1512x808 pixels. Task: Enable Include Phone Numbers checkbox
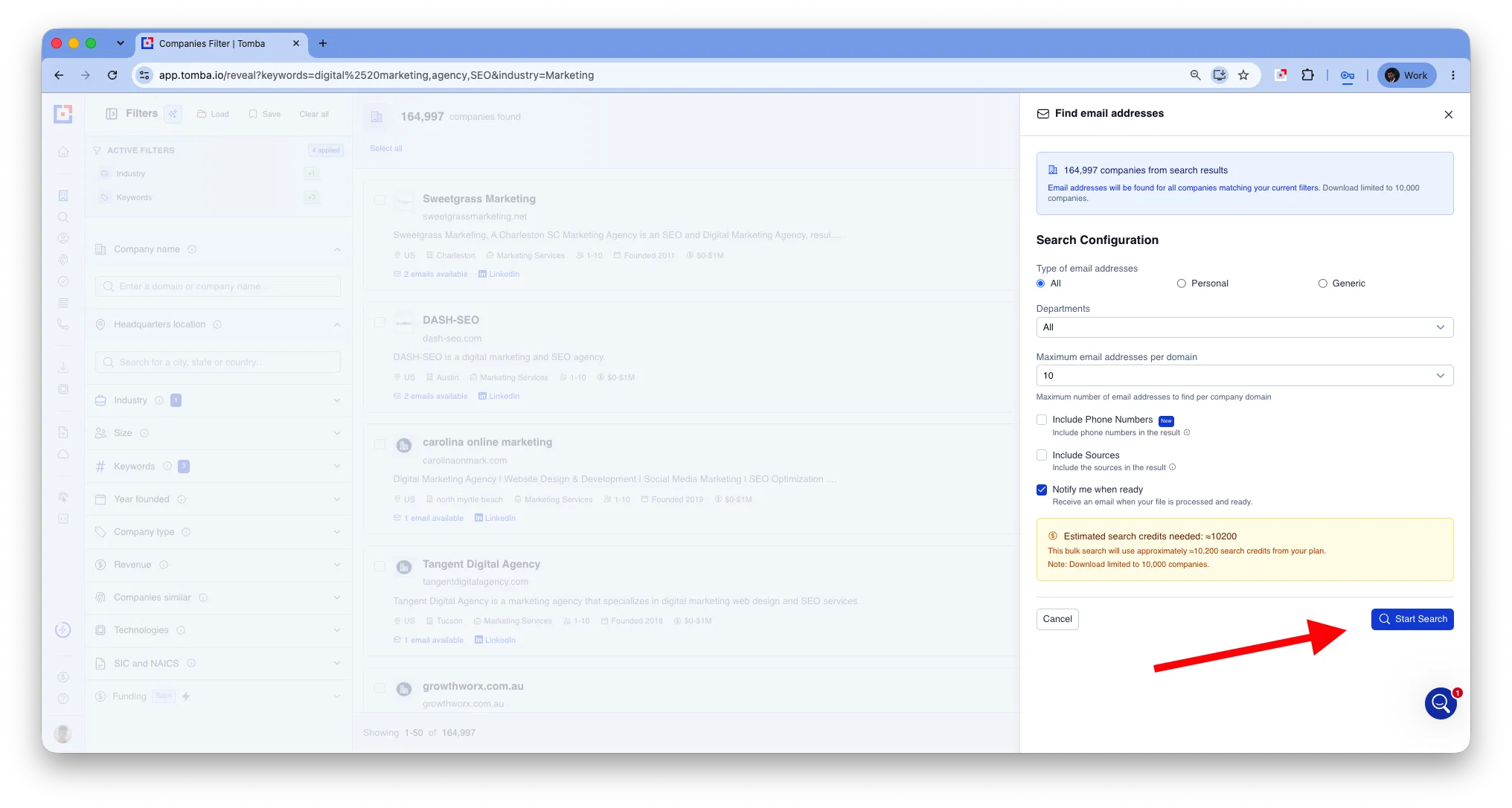[x=1042, y=420]
